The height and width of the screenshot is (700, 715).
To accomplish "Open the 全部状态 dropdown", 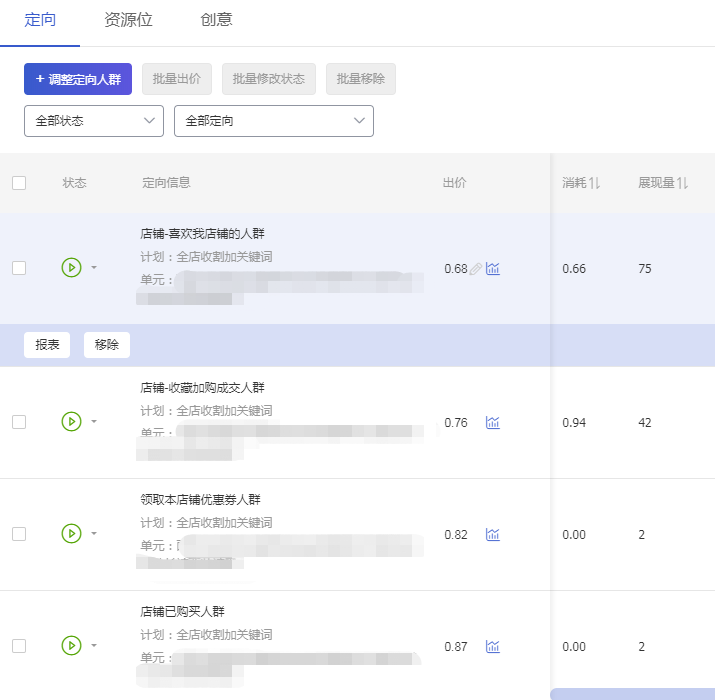I will tap(94, 121).
